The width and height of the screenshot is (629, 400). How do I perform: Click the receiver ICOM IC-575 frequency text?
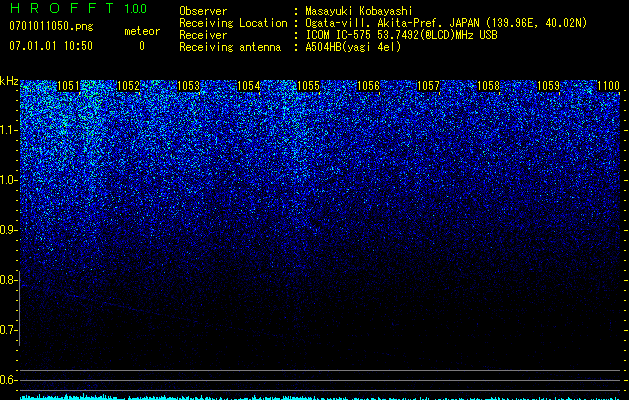[401, 35]
